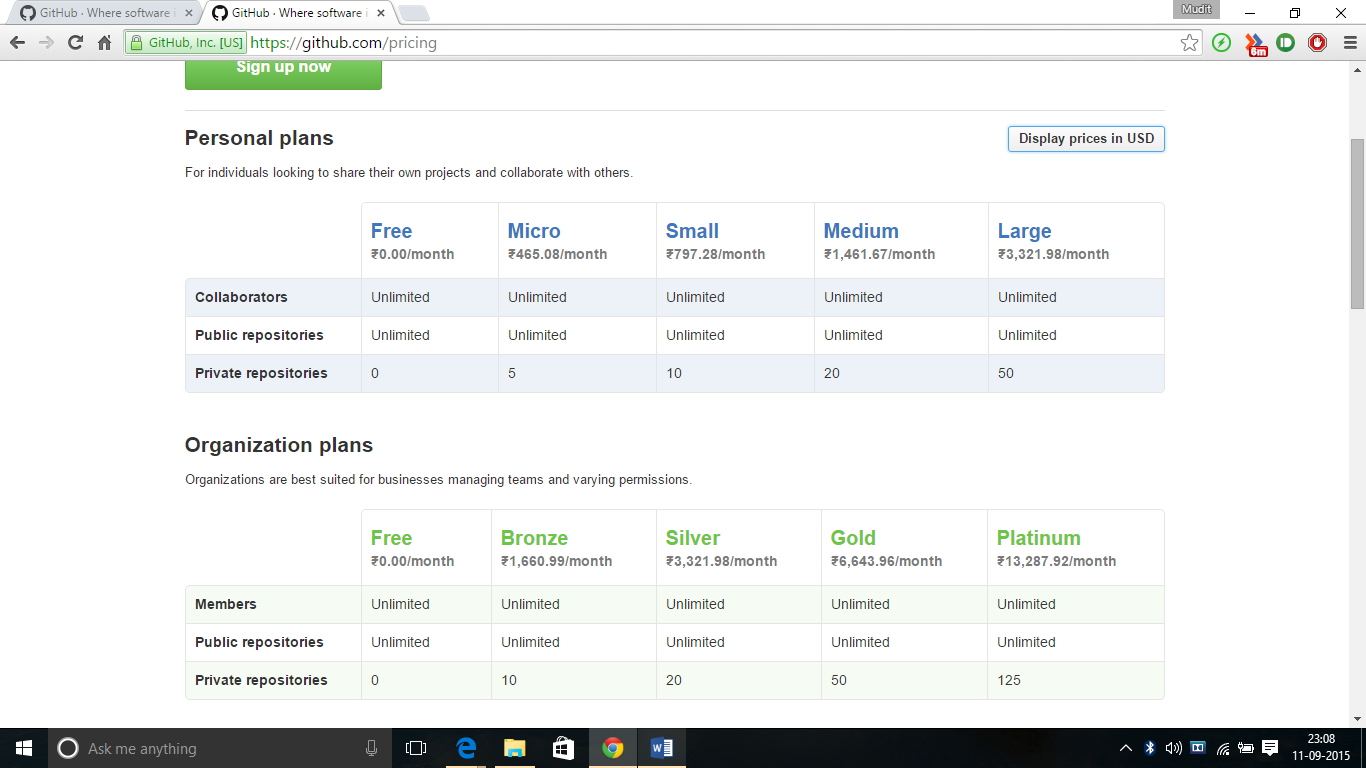1366x768 pixels.
Task: Open the green lightning bolt extension
Action: click(x=1221, y=43)
